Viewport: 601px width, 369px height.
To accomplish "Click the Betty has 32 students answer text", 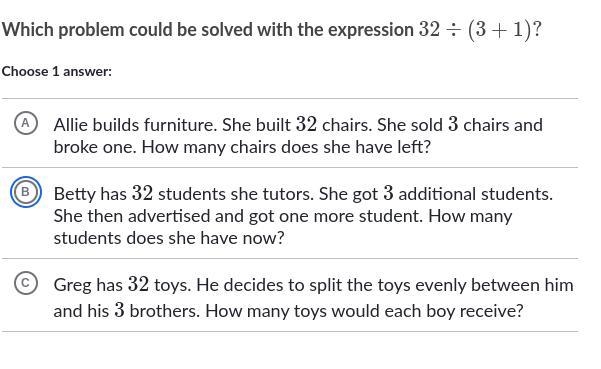I will coord(303,215).
